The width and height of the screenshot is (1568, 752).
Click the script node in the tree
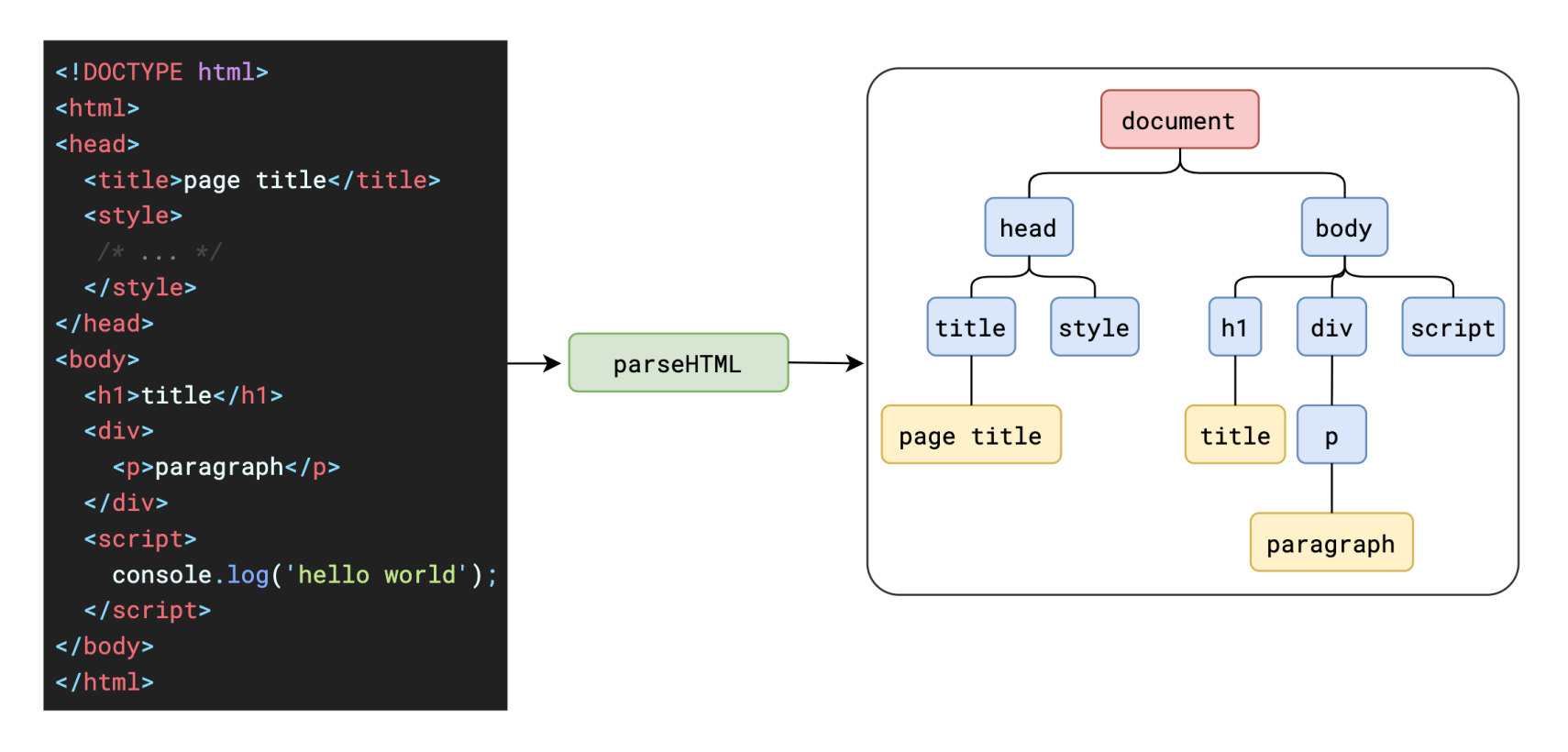coord(1453,326)
